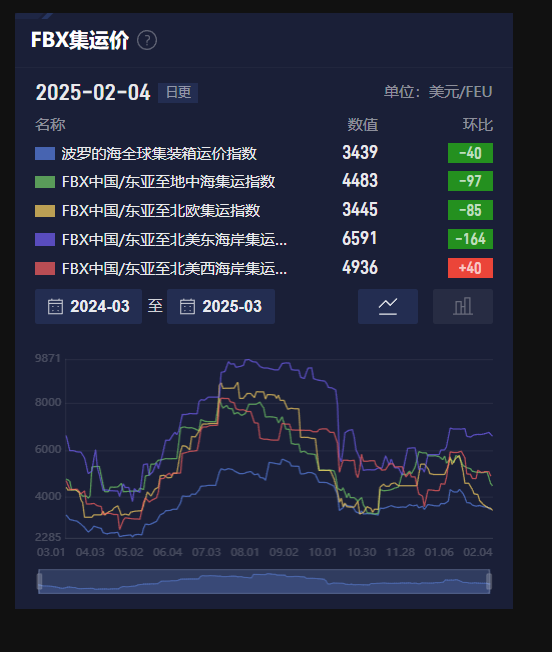Select row label 波罗的海全球集装箱运价指数
Screen dimensions: 552x652
point(159,153)
